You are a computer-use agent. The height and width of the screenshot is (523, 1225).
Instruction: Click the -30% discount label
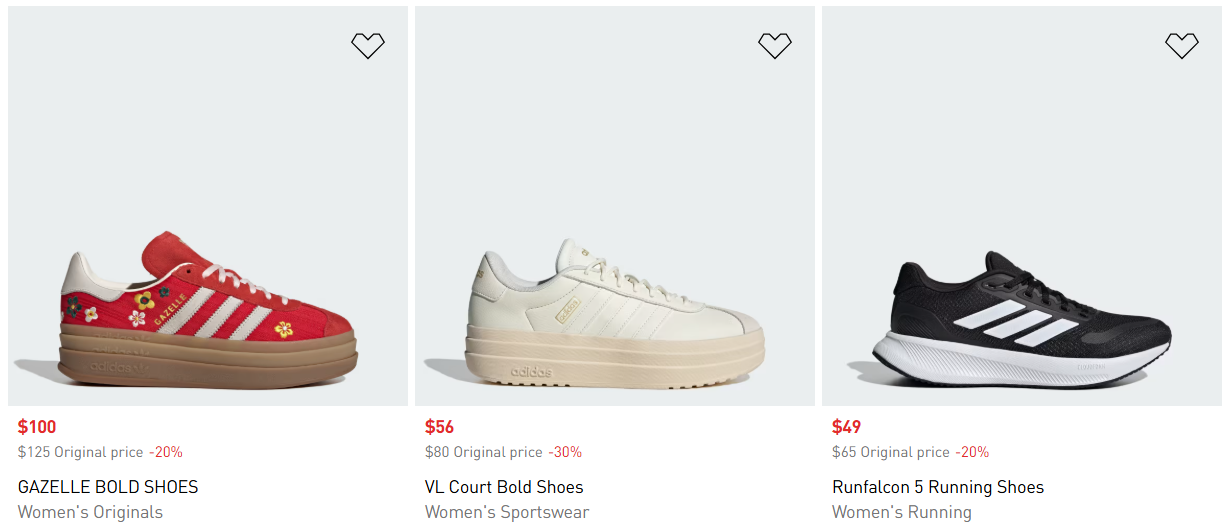[x=565, y=452]
